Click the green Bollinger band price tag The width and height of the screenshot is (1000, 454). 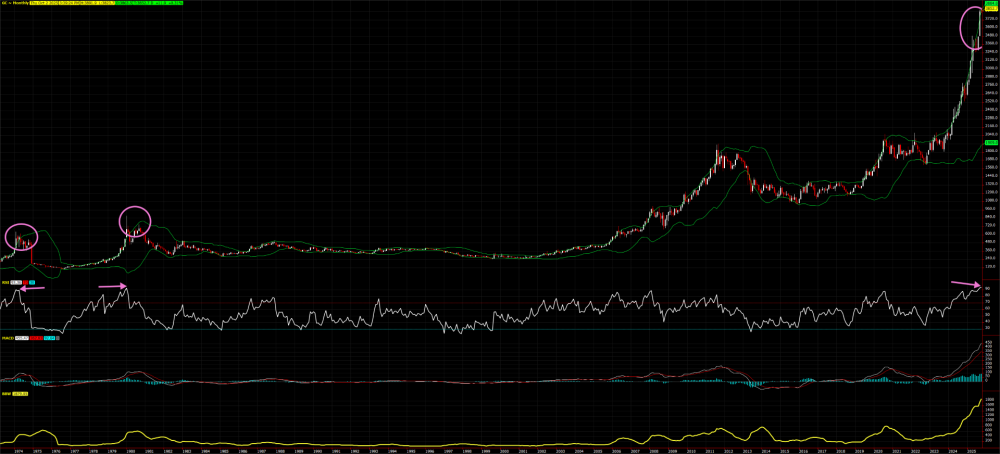(x=991, y=142)
